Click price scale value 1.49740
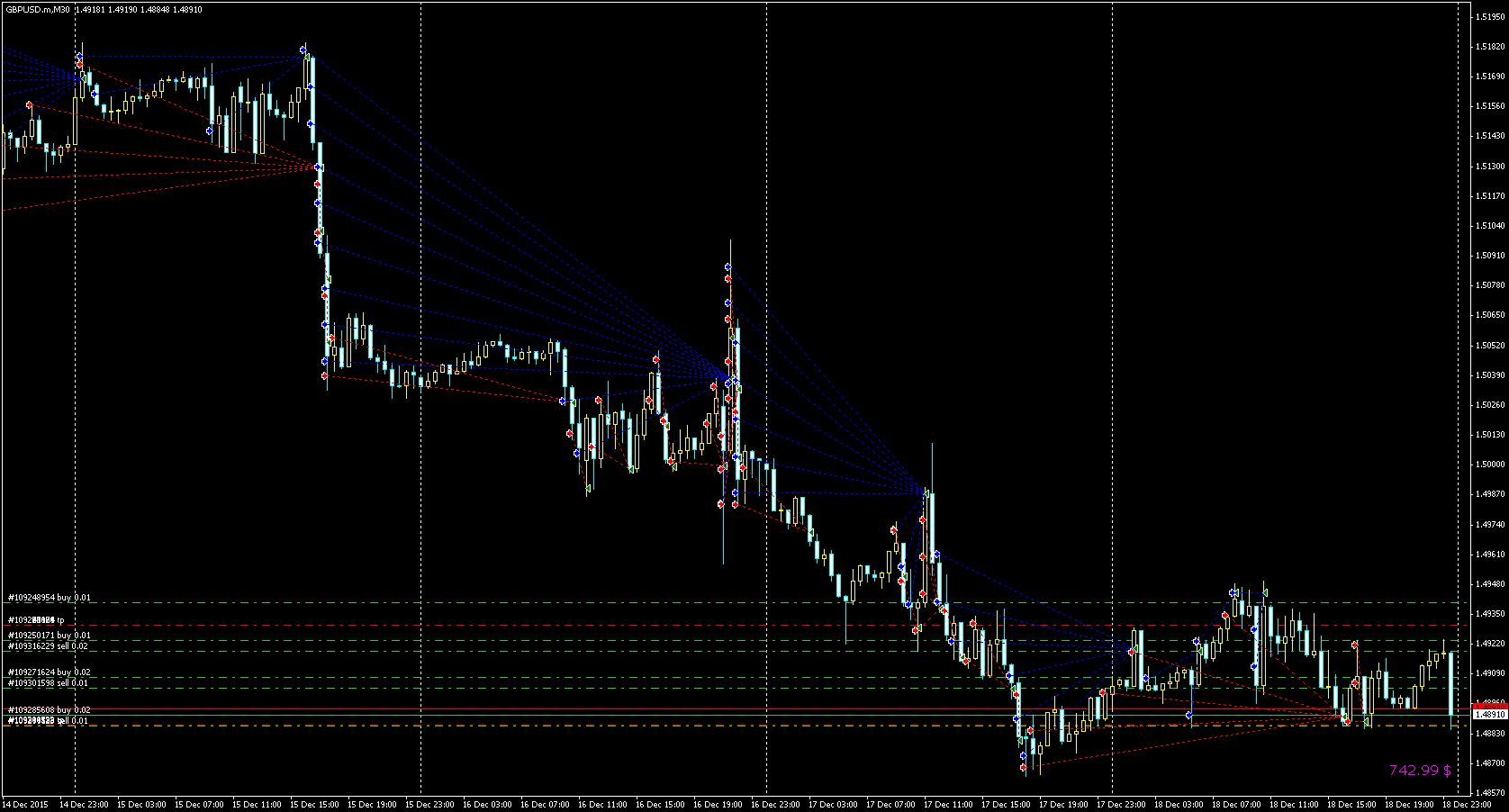Viewport: 1509px width, 812px height. point(1492,524)
